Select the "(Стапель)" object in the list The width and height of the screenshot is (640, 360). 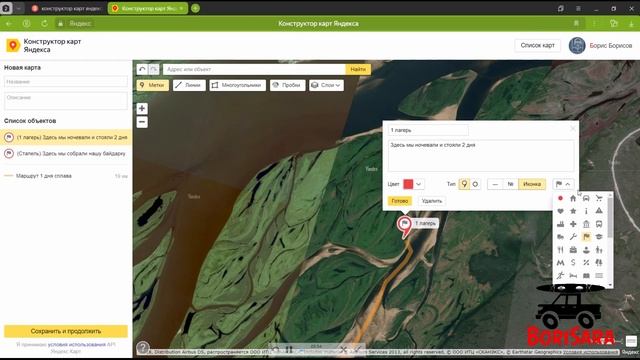66,153
